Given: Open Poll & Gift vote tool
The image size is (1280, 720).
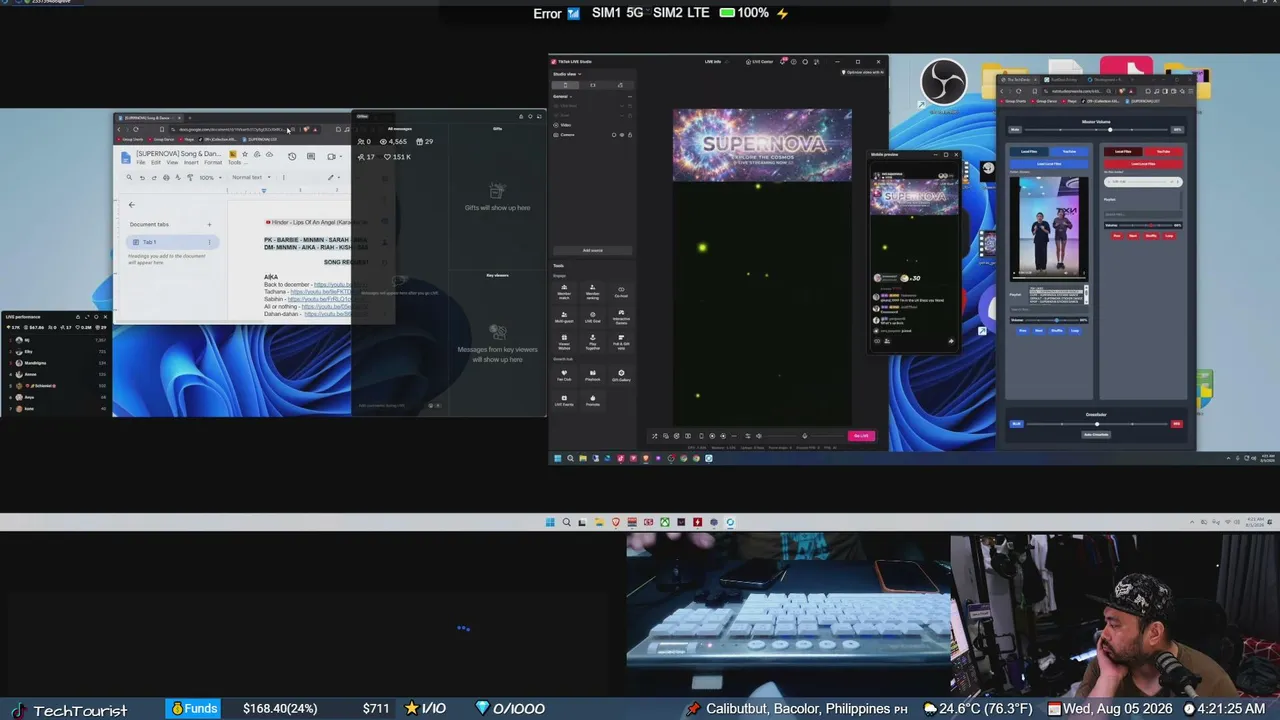Looking at the screenshot, I should tap(621, 341).
